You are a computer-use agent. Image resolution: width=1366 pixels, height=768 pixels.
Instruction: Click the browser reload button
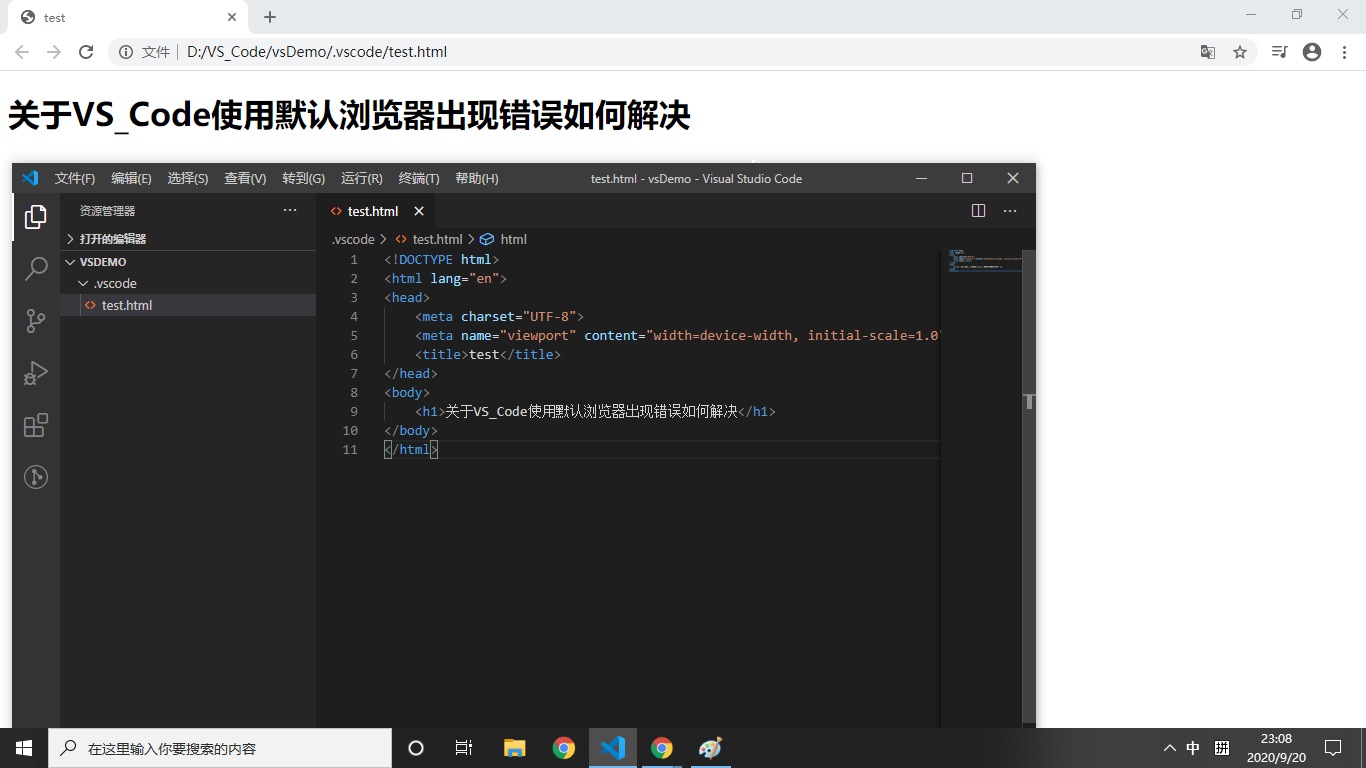click(x=86, y=51)
